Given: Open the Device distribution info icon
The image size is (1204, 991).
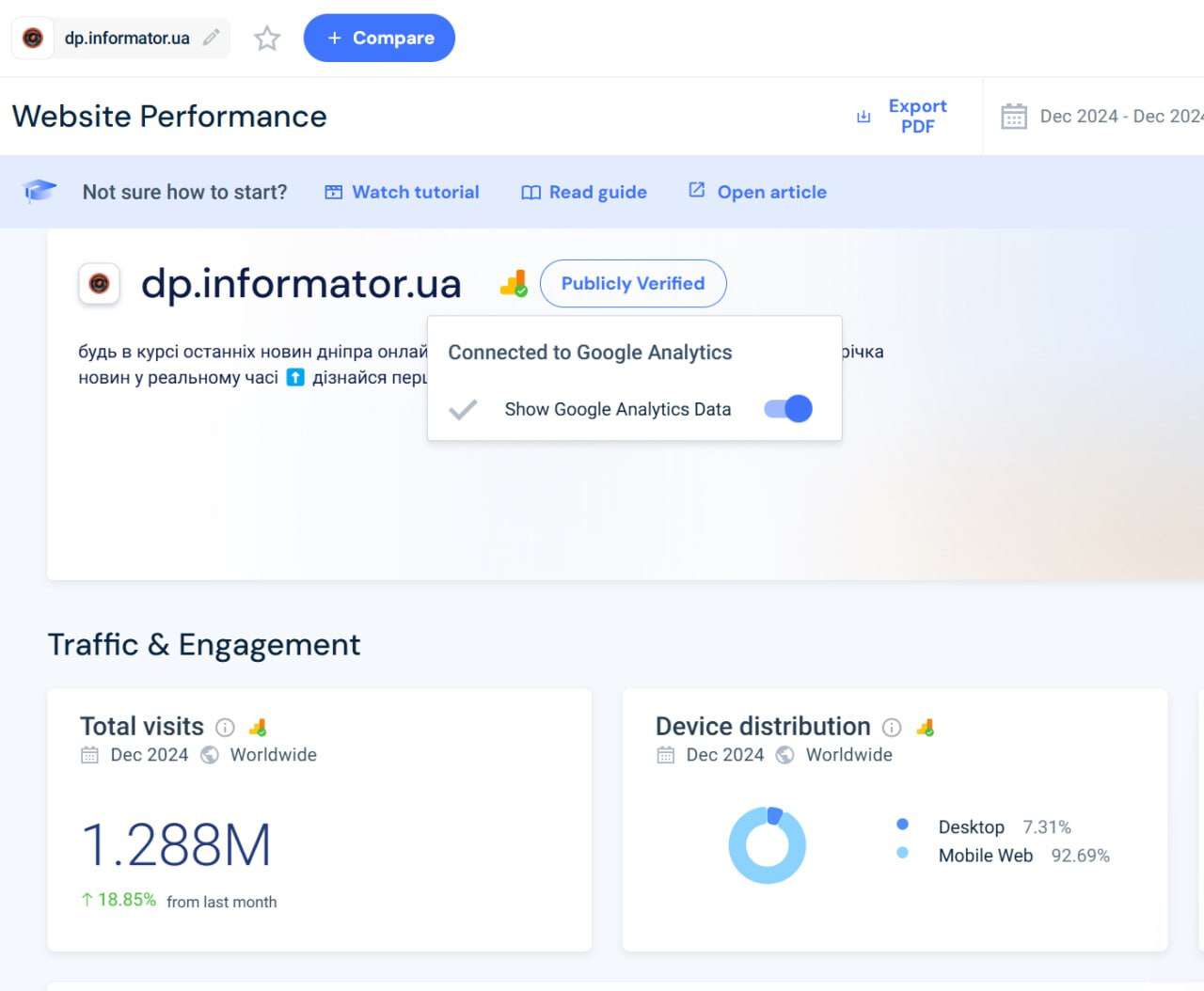Looking at the screenshot, I should pos(892,727).
